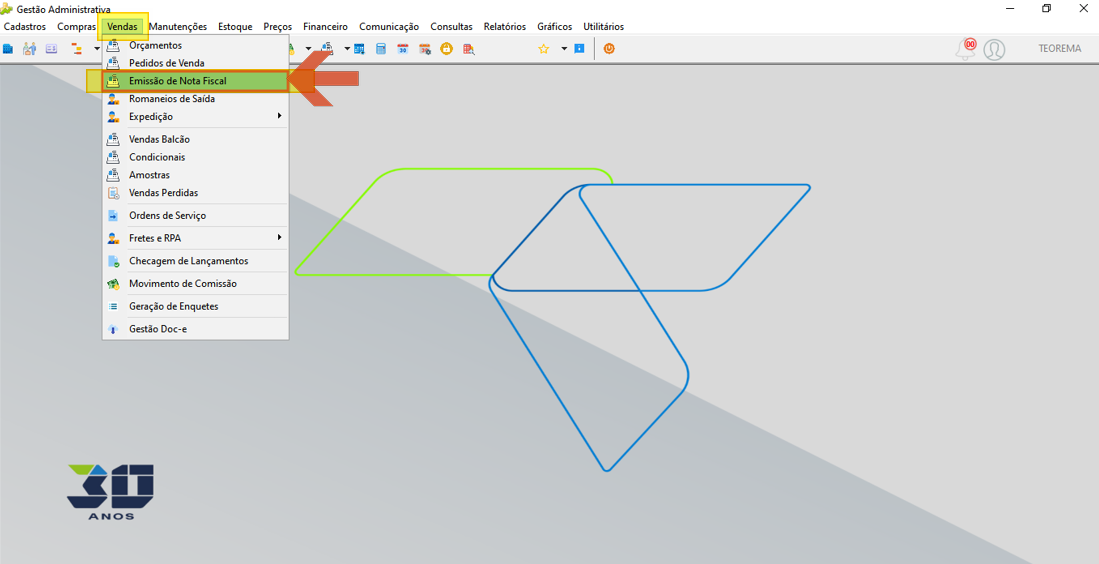Click the orange power button icon
This screenshot has height=564, width=1099.
[608, 49]
